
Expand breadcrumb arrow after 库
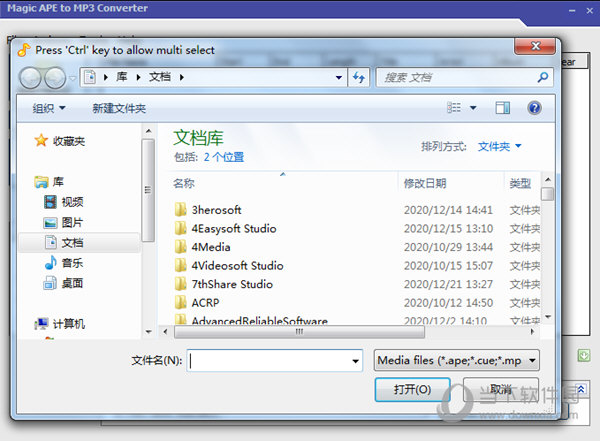(x=138, y=77)
